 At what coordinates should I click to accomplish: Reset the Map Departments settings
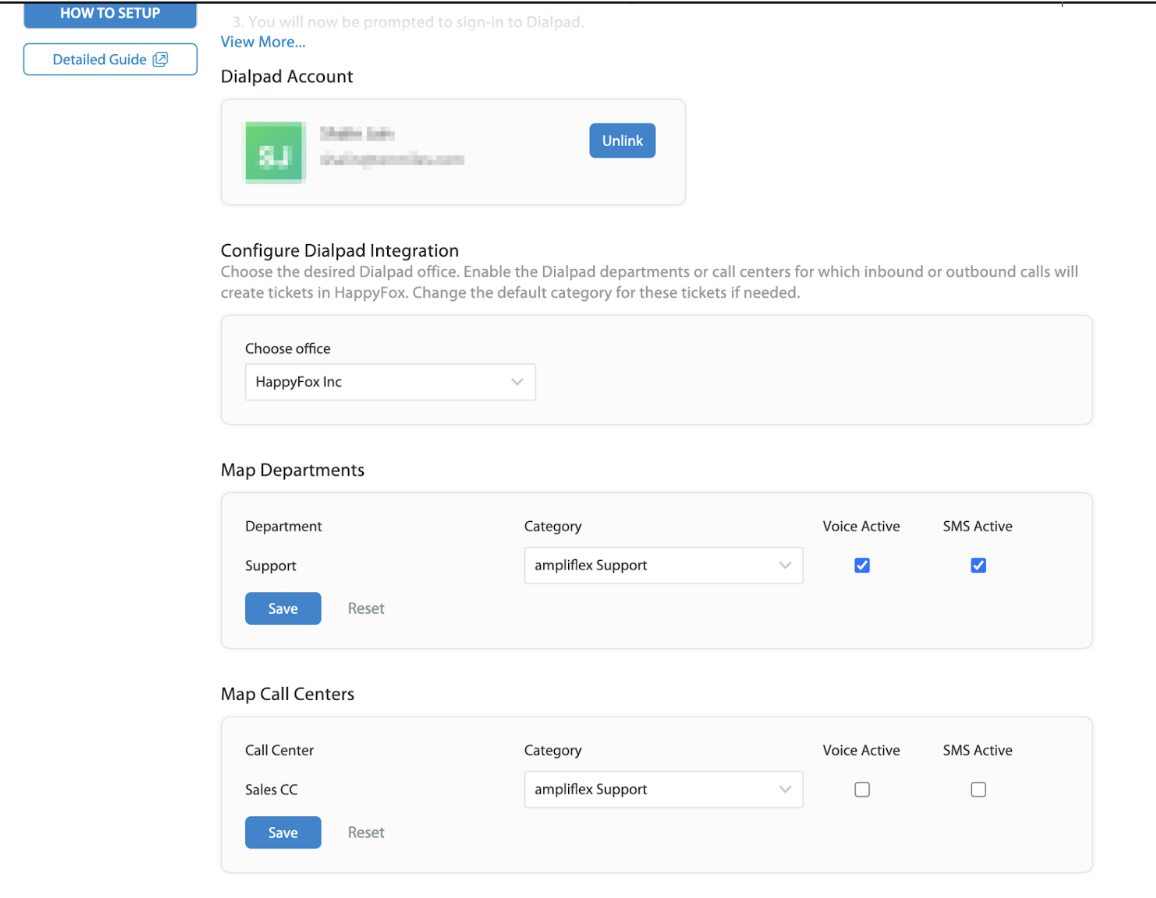click(366, 608)
